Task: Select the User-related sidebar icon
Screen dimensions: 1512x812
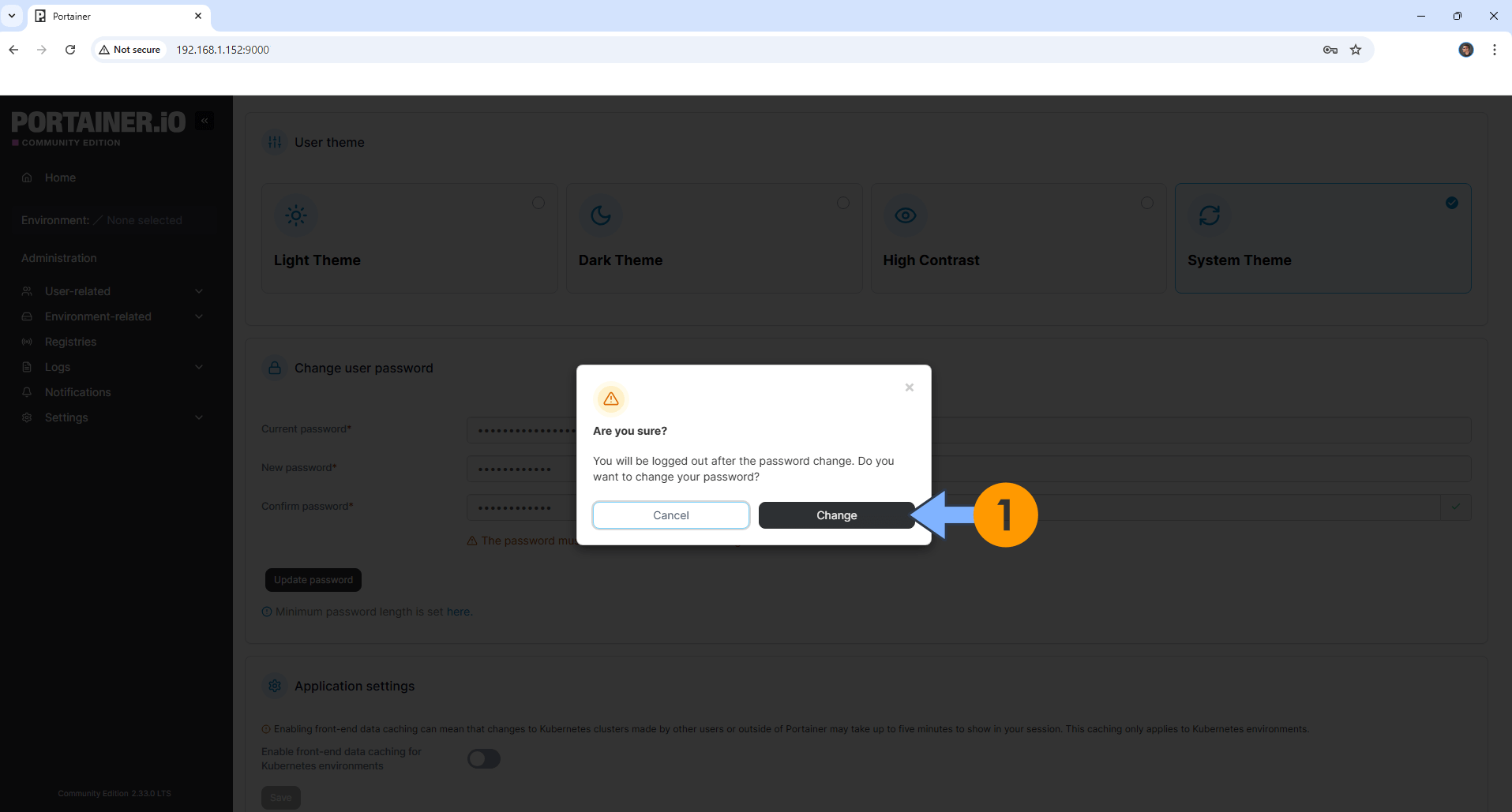Action: (x=26, y=291)
